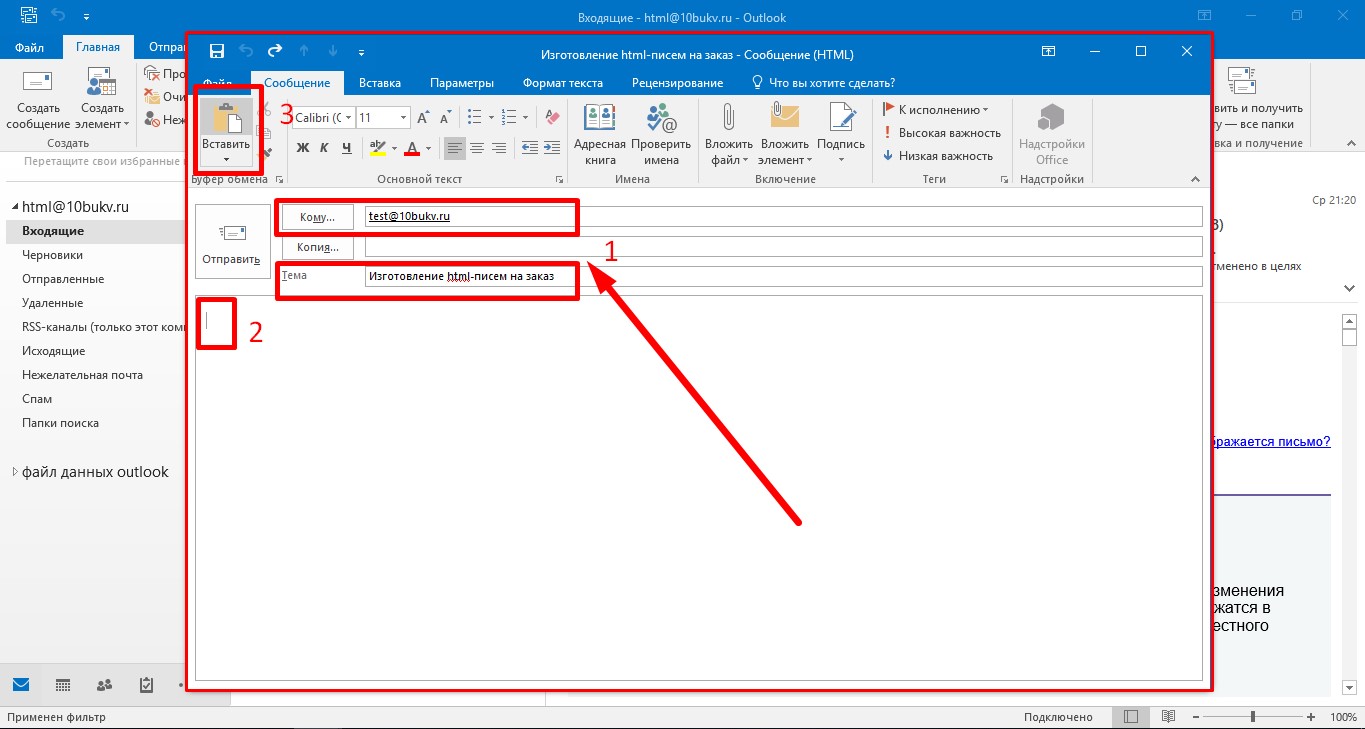
Task: Open the Формат текста tab
Action: [563, 83]
